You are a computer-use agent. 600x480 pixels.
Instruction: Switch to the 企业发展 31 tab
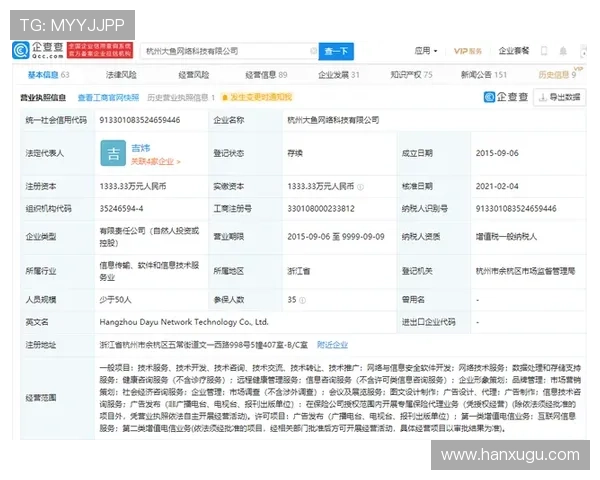[339, 75]
